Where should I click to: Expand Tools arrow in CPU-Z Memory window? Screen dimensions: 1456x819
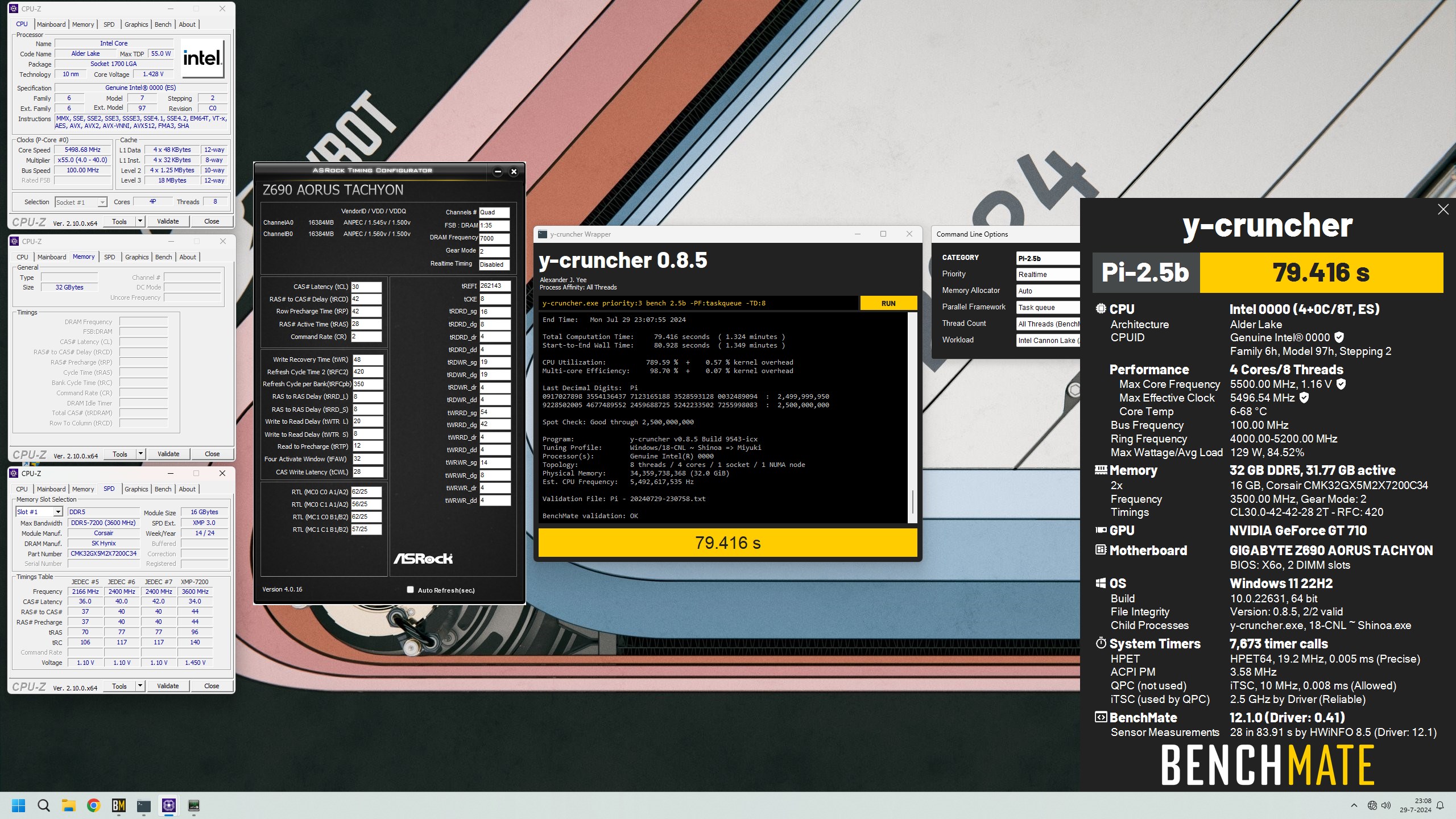(x=140, y=454)
